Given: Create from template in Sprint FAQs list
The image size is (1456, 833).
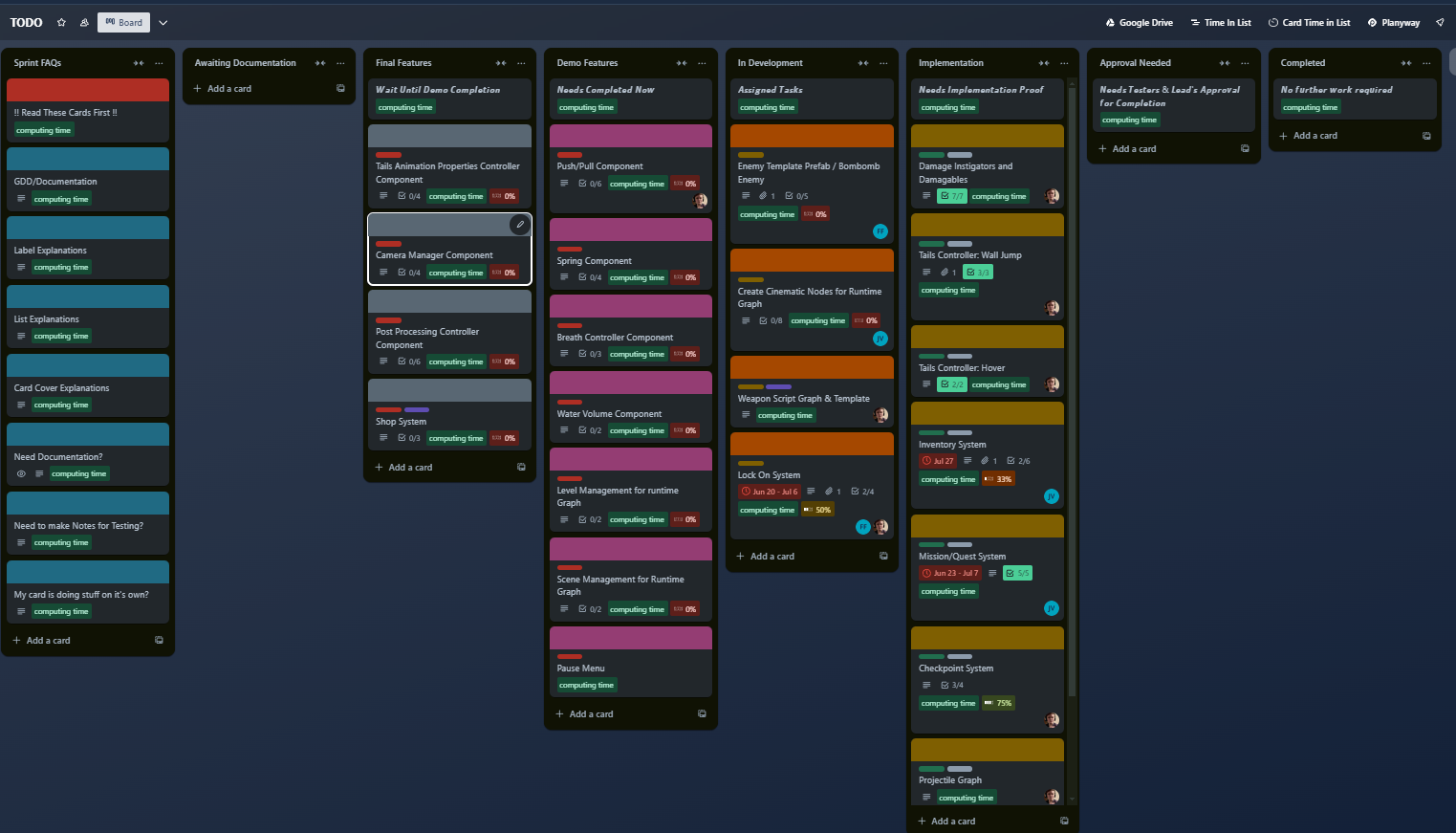Looking at the screenshot, I should click(x=159, y=640).
